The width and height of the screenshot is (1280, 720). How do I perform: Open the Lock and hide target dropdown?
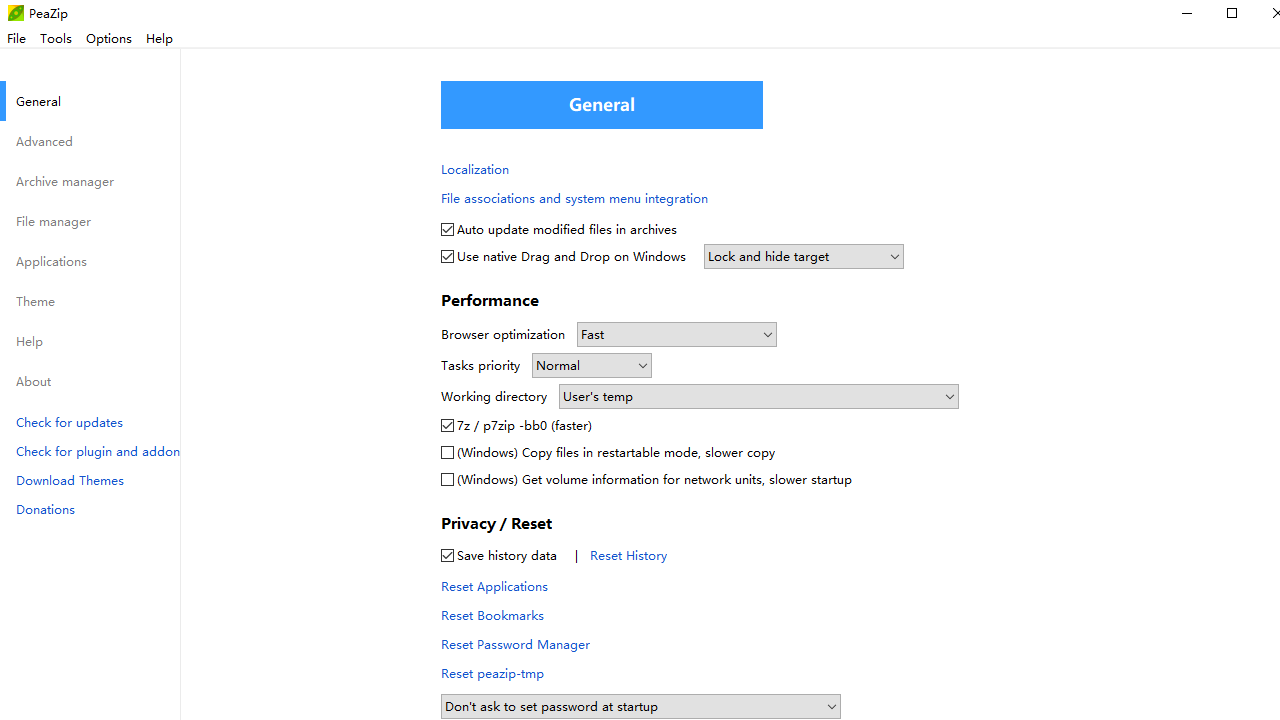tap(803, 257)
